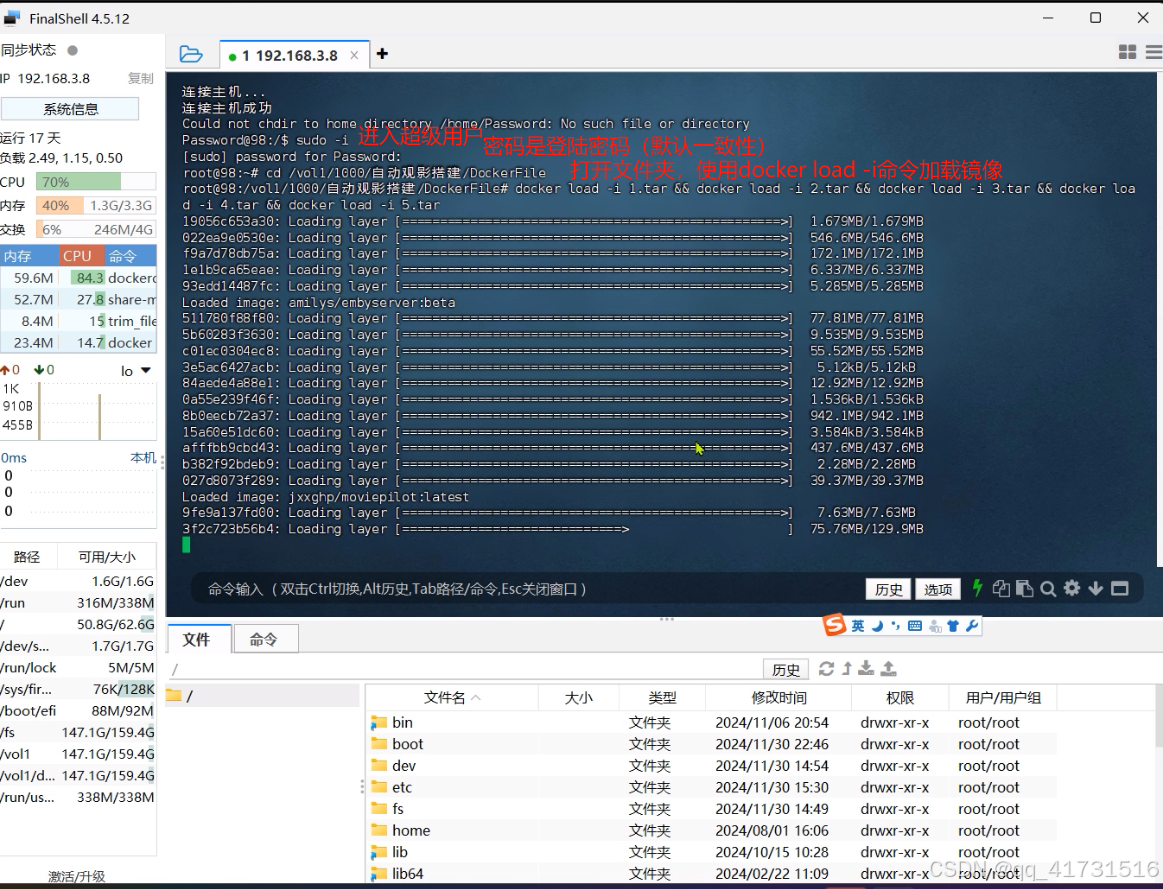Add a new session tab with plus

pyautogui.click(x=382, y=53)
